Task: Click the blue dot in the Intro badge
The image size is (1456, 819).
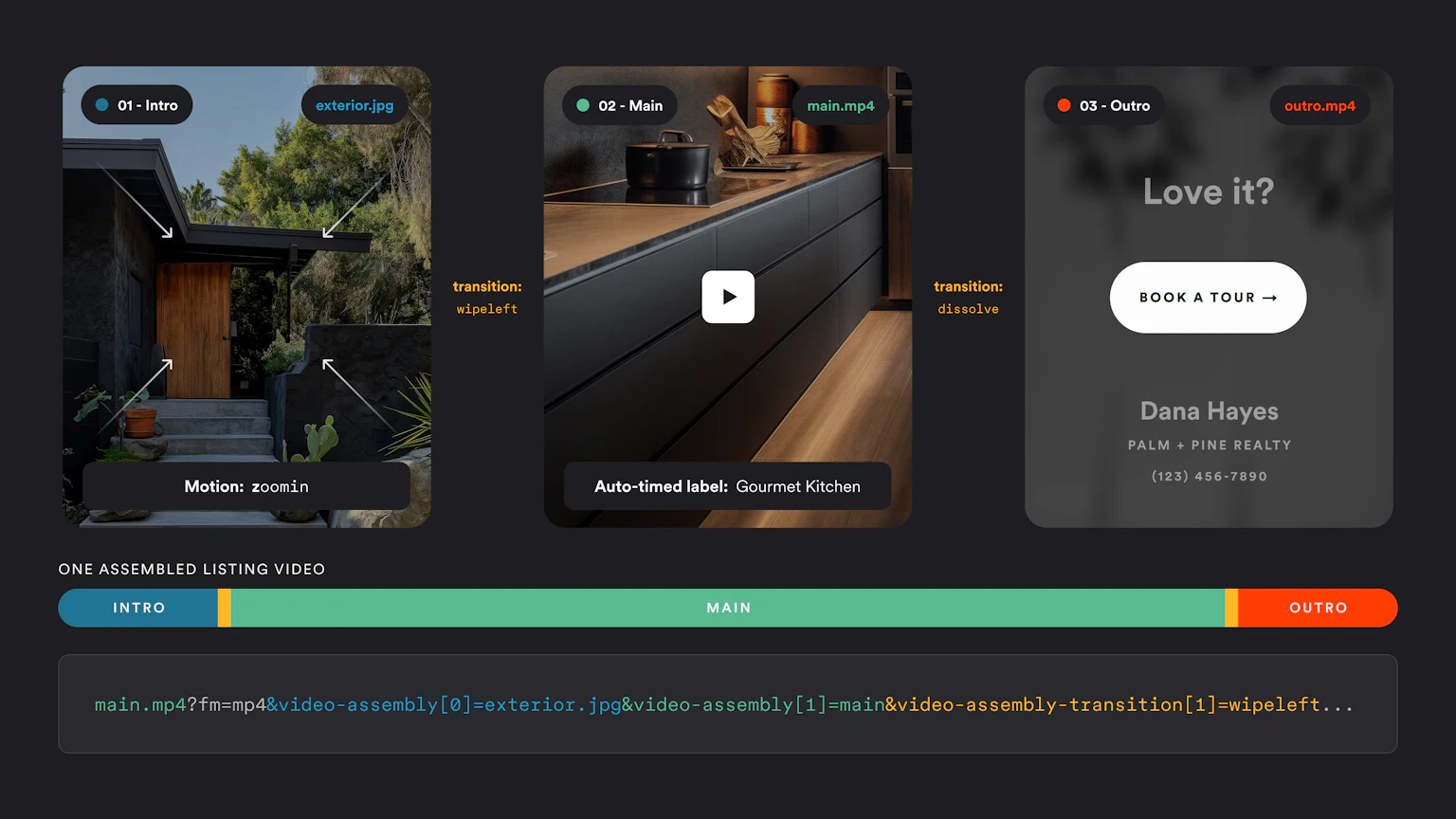Action: click(x=101, y=105)
